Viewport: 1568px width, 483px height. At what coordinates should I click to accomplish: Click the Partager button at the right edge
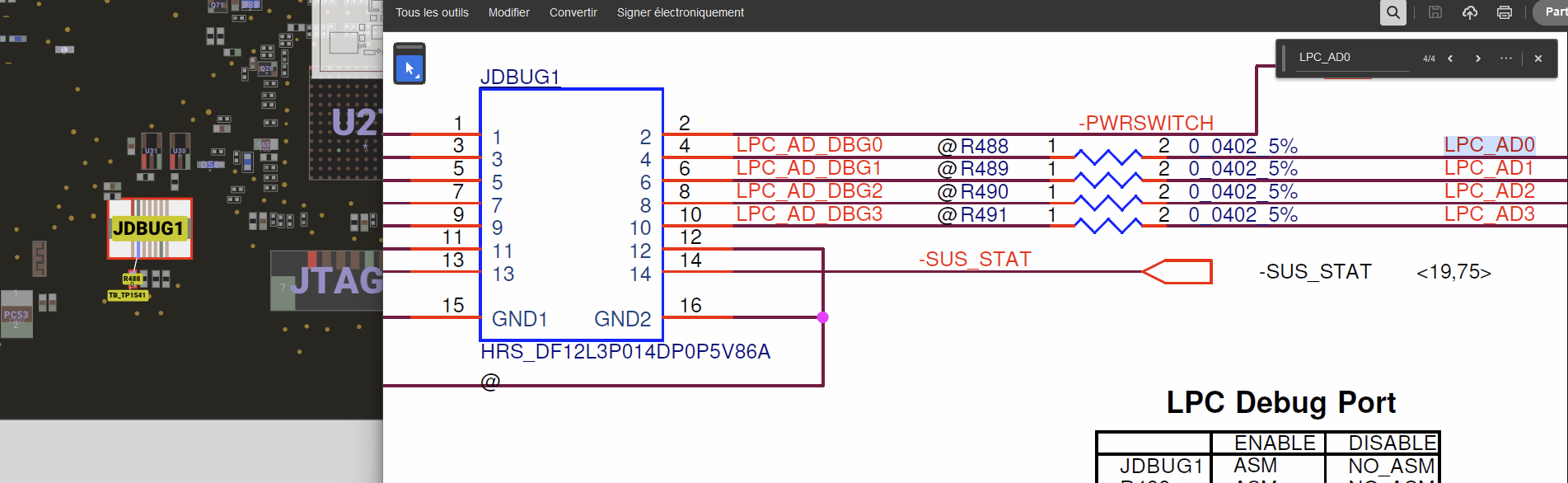[x=1551, y=12]
